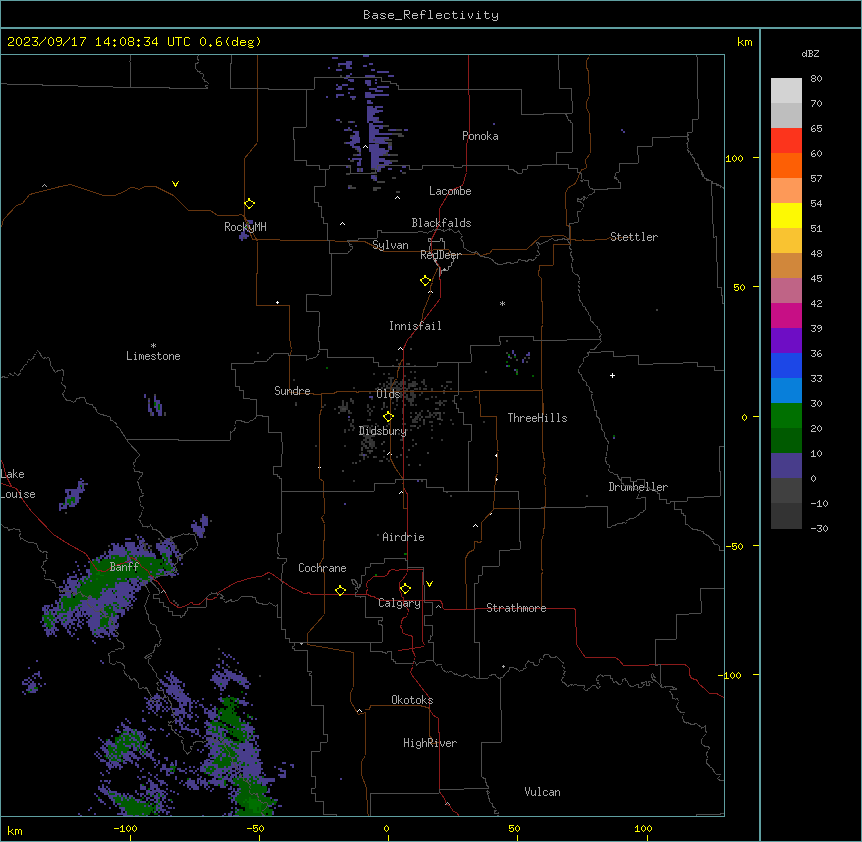This screenshot has width=862, height=842.
Task: Click the Didsbury label
Action: coord(383,431)
